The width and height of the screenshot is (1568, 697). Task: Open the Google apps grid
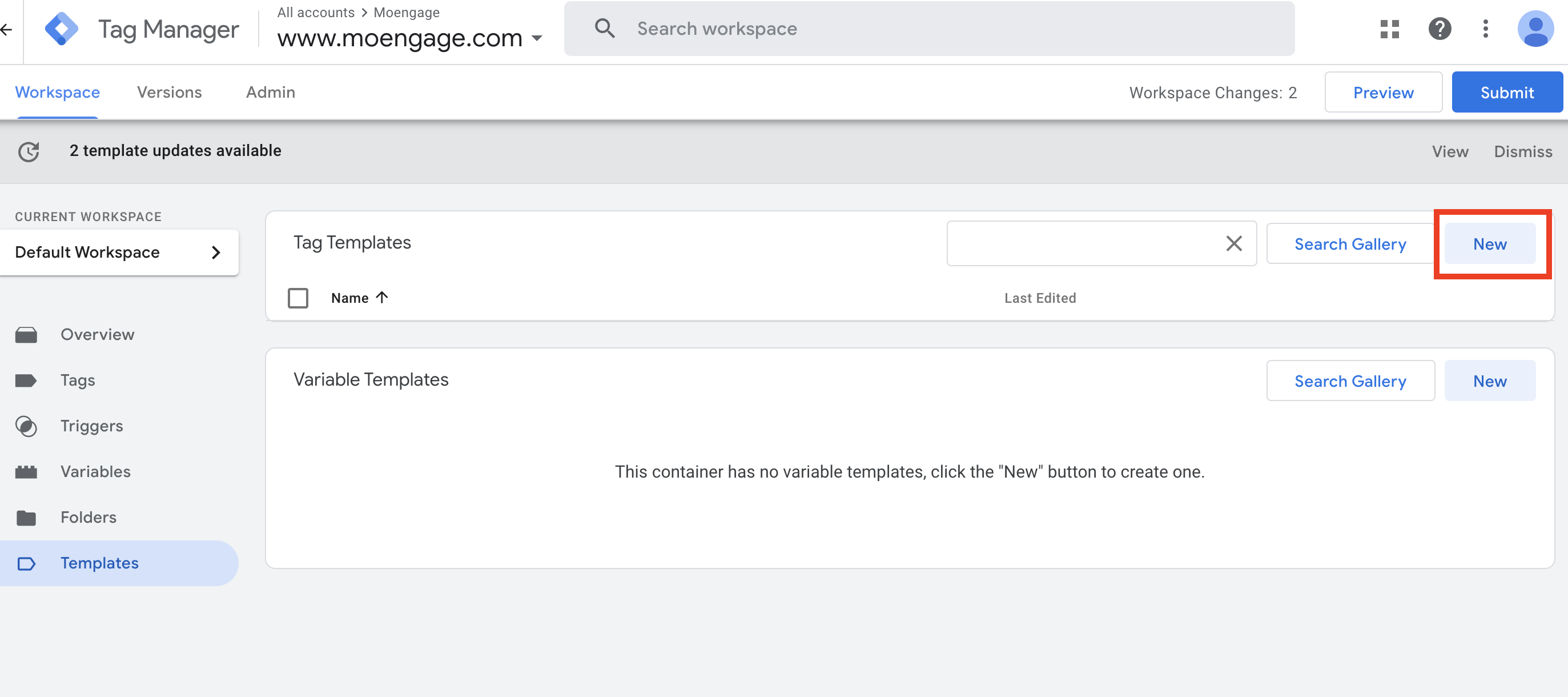tap(1390, 29)
